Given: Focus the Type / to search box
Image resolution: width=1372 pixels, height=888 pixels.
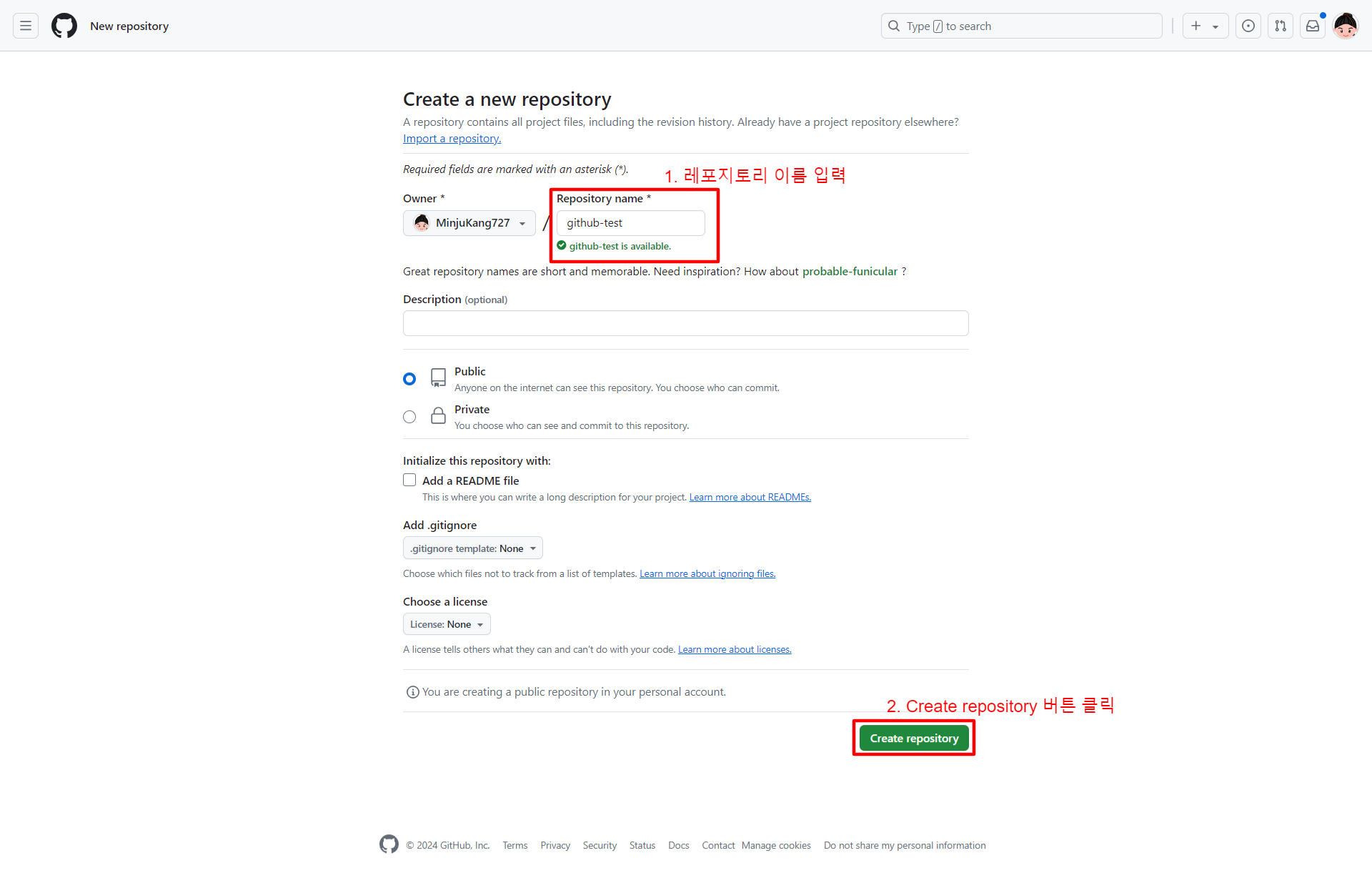Looking at the screenshot, I should (x=1022, y=26).
